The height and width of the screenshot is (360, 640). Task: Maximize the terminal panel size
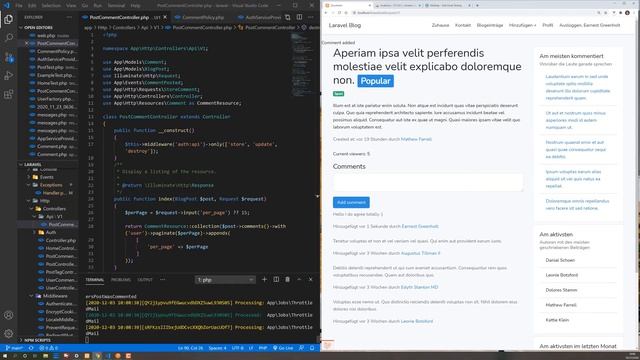click(x=299, y=280)
